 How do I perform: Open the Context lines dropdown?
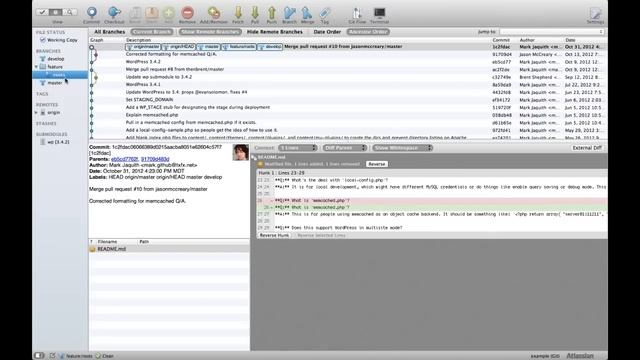click(x=298, y=148)
